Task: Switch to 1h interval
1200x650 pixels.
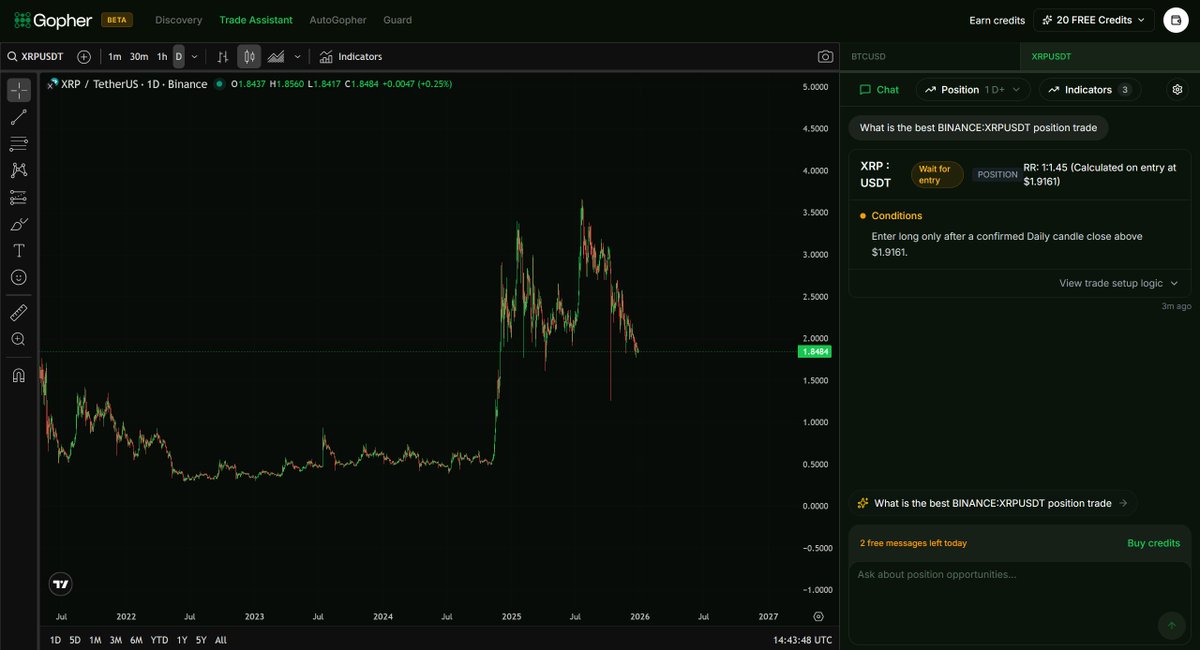Action: pyautogui.click(x=162, y=57)
